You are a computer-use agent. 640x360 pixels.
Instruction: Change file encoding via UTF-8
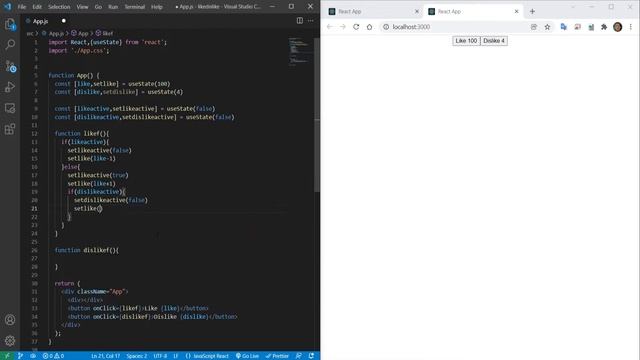coord(160,356)
